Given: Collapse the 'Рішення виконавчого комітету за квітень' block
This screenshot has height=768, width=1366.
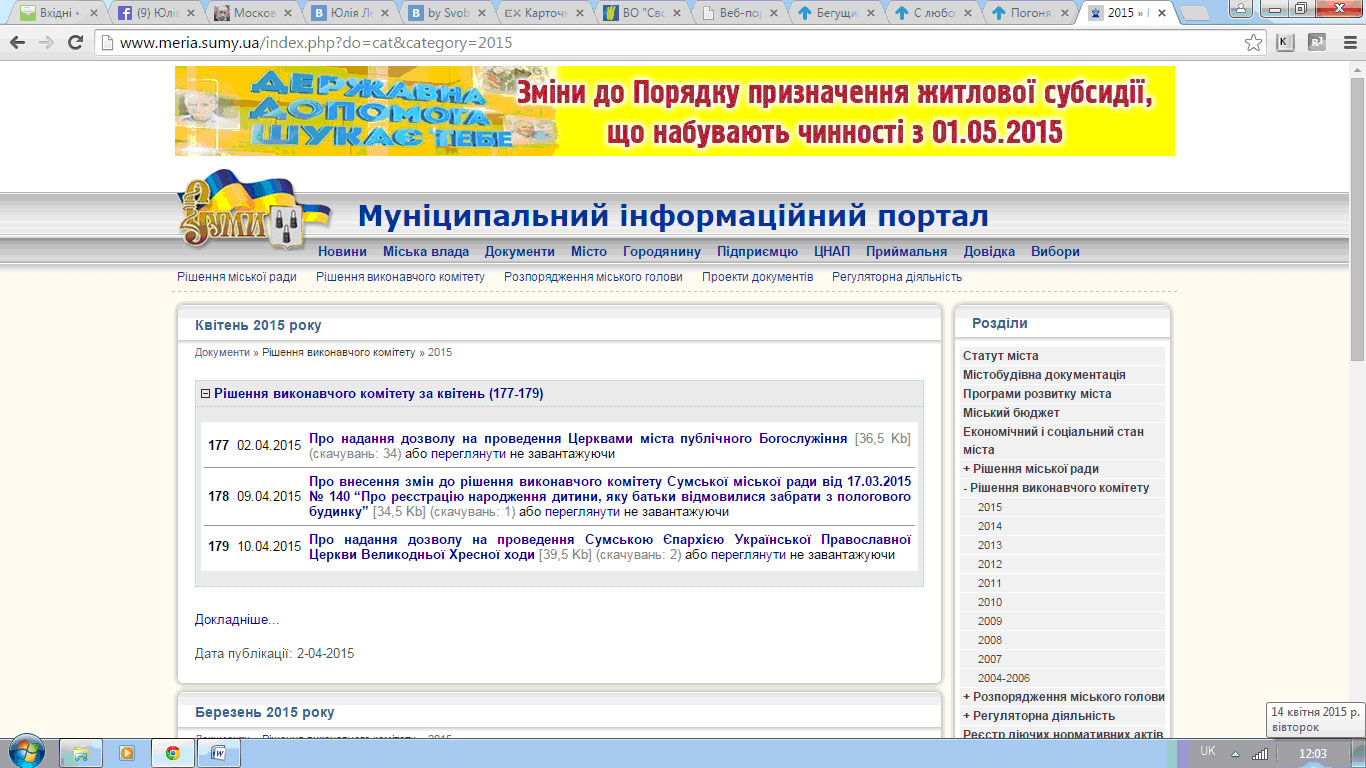Looking at the screenshot, I should coord(206,394).
